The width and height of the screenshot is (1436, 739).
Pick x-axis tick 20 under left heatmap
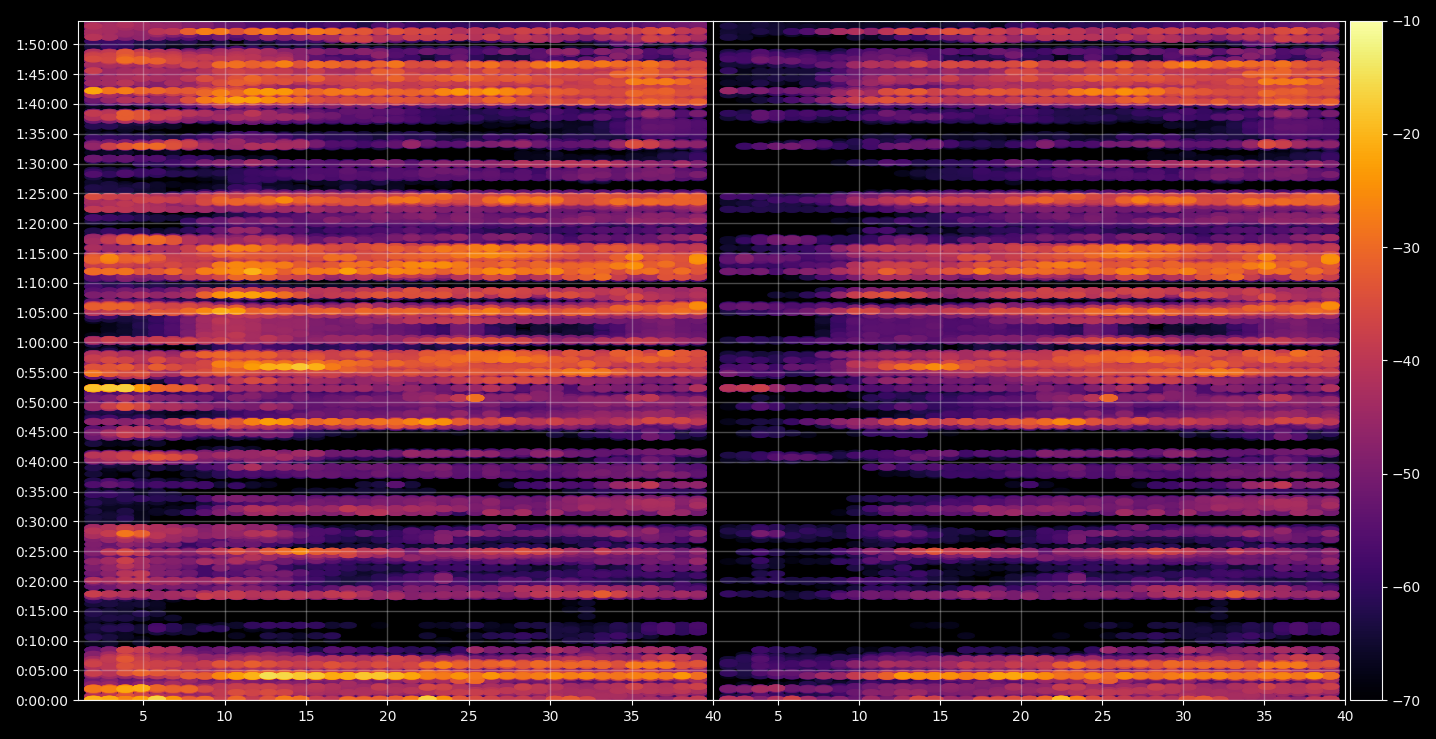tap(387, 717)
